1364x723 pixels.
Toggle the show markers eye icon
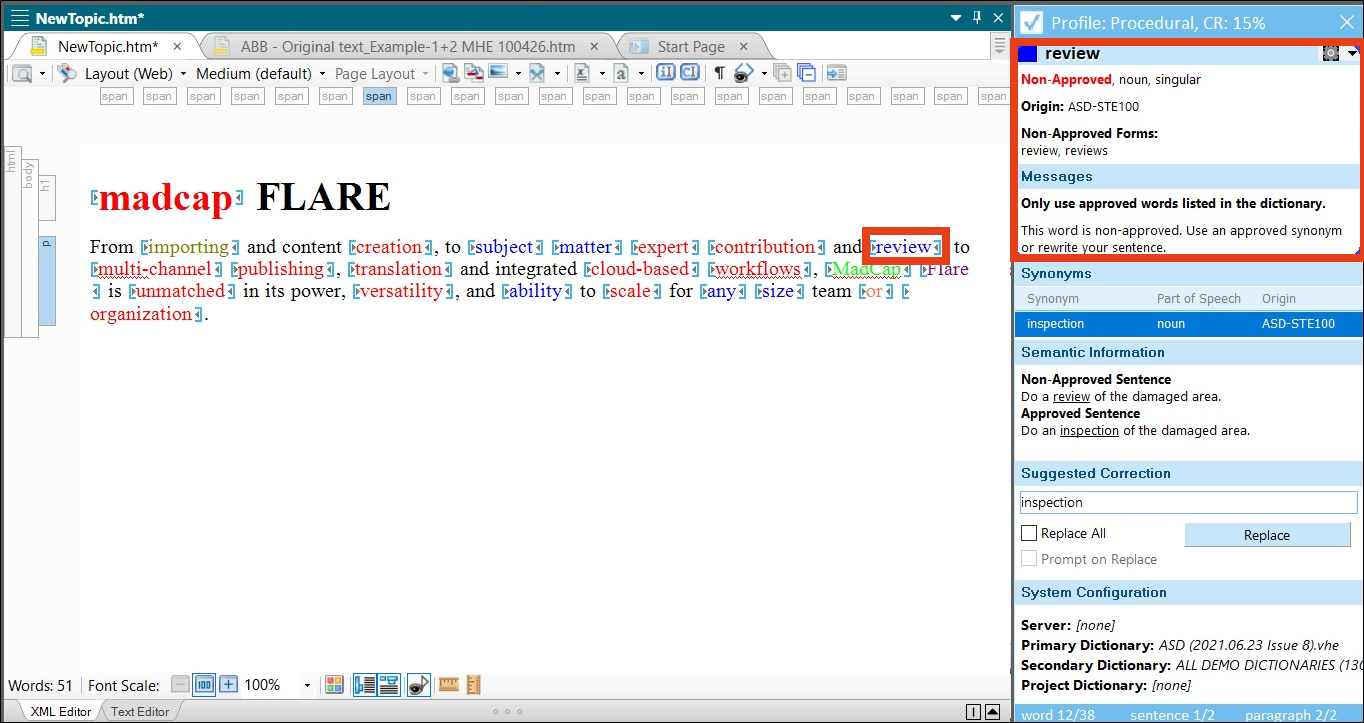coord(743,73)
